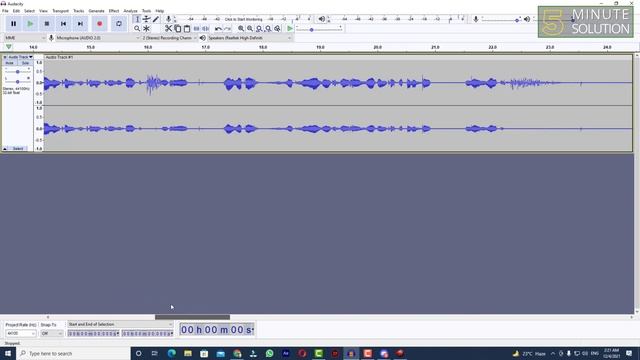Click the green playhead marker in the timeline
This screenshot has width=640, height=360.
(9, 47)
